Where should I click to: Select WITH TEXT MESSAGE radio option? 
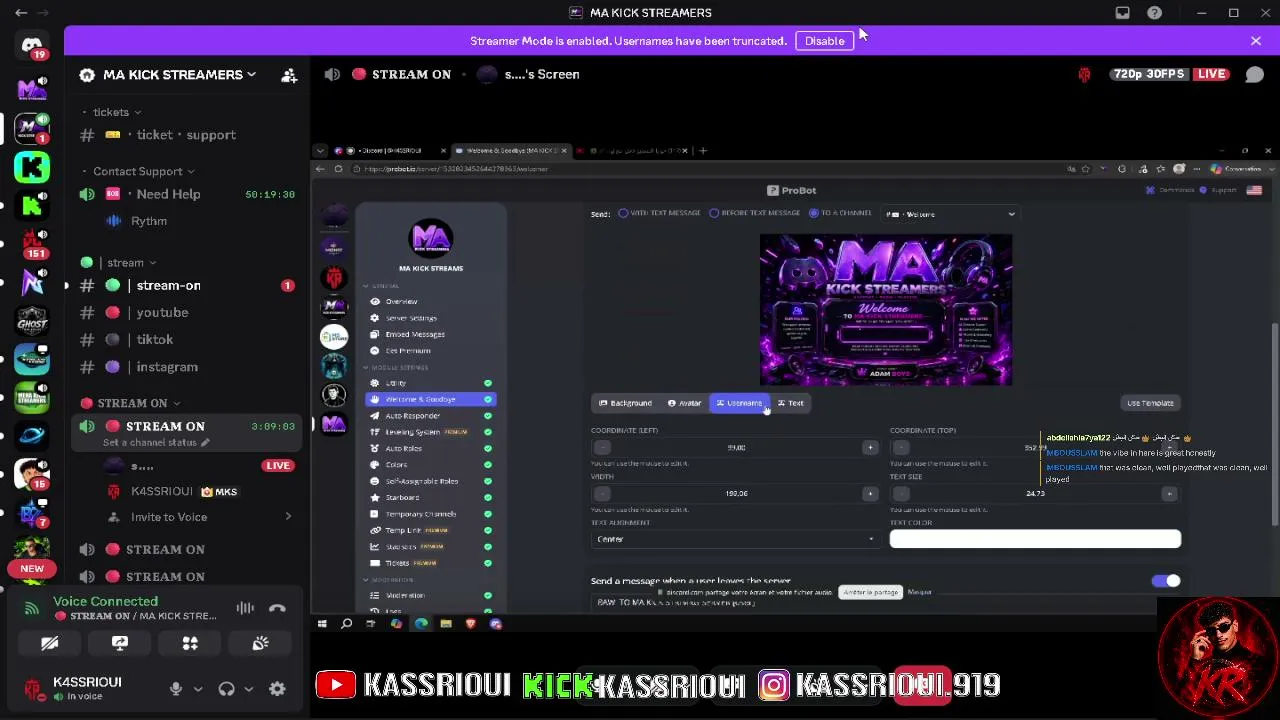[623, 213]
